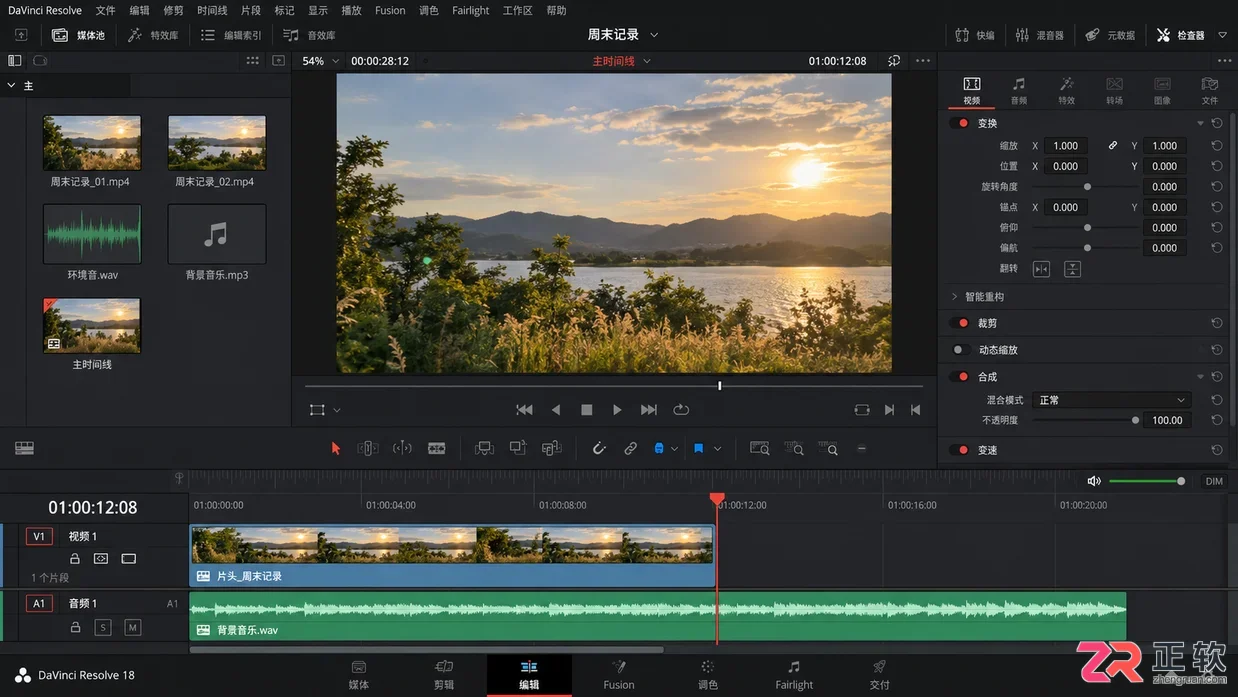This screenshot has height=697, width=1238.
Task: Open the 时间线 menu
Action: (212, 10)
